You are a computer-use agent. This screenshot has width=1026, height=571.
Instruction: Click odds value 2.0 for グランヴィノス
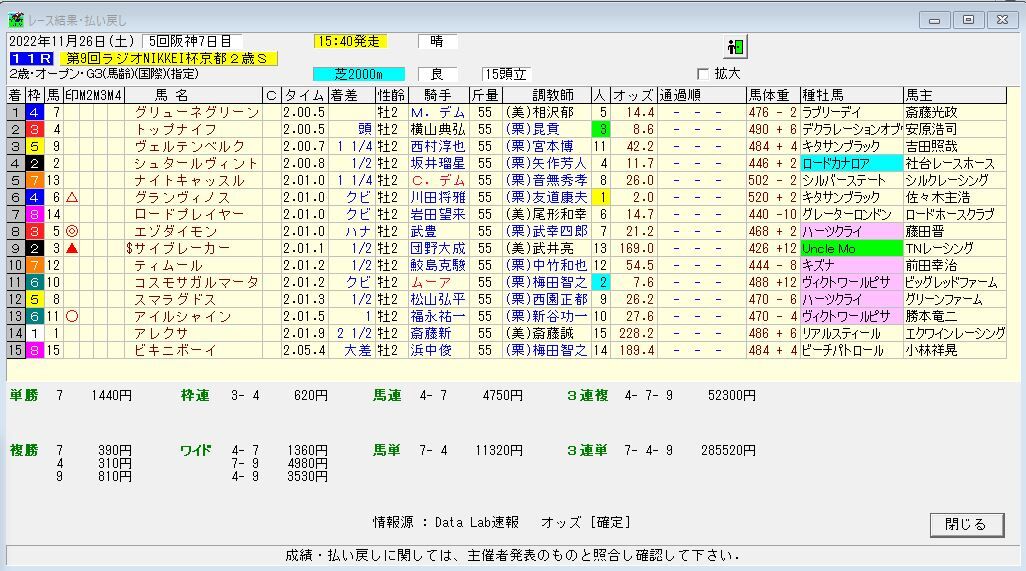643,198
